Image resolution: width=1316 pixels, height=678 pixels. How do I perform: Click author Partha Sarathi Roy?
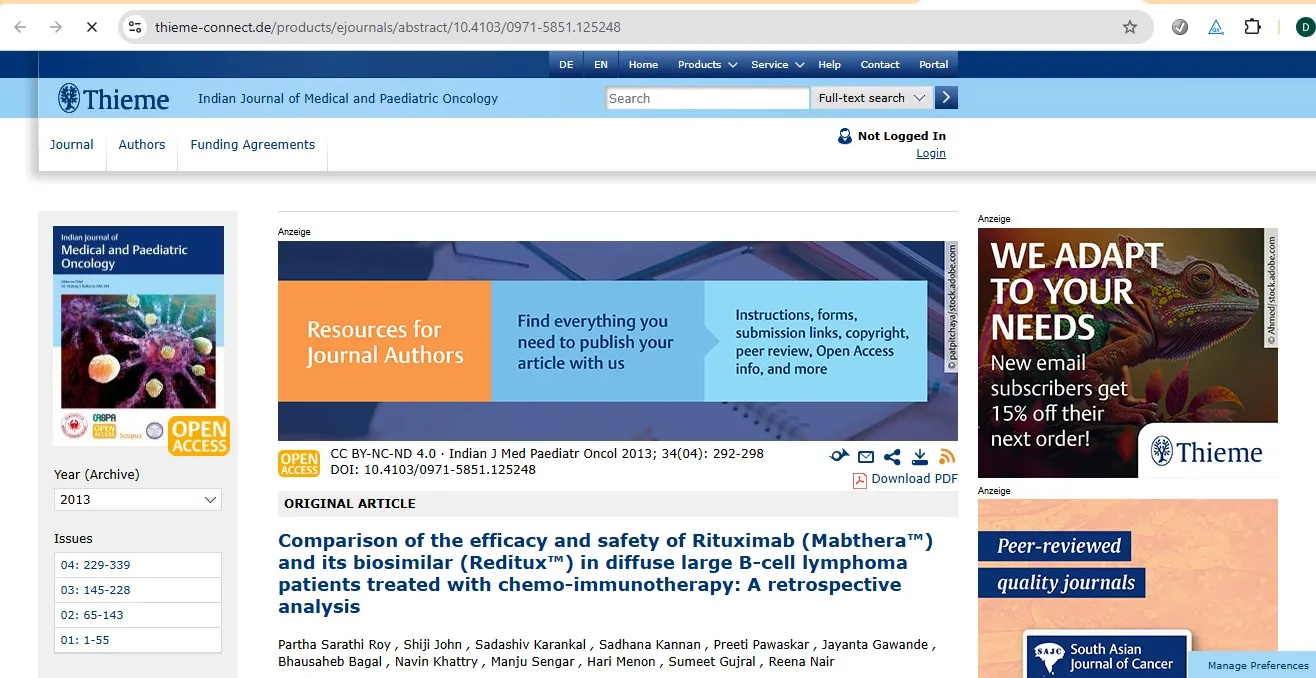click(x=335, y=644)
